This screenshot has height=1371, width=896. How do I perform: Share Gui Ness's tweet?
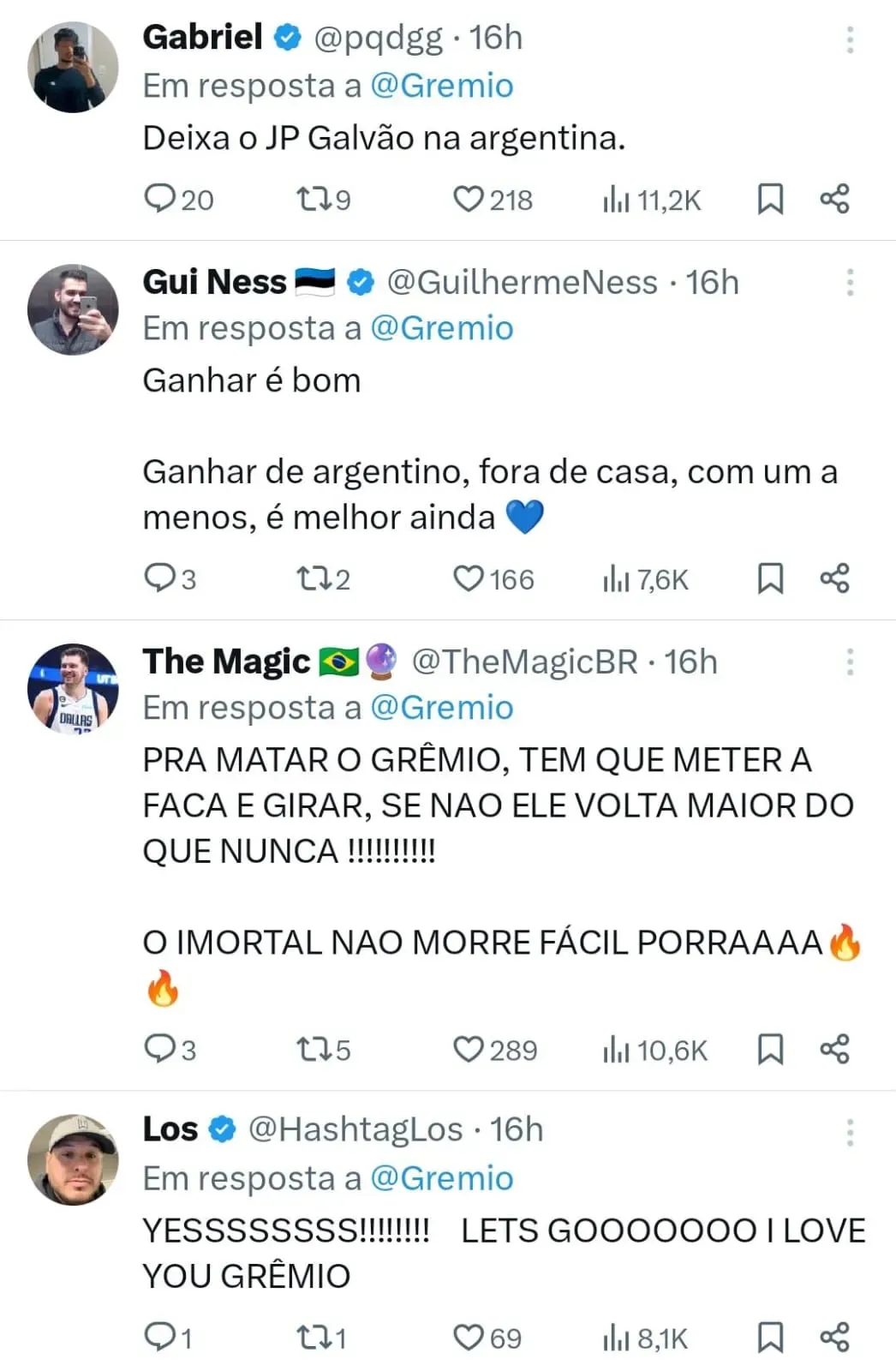tap(834, 579)
